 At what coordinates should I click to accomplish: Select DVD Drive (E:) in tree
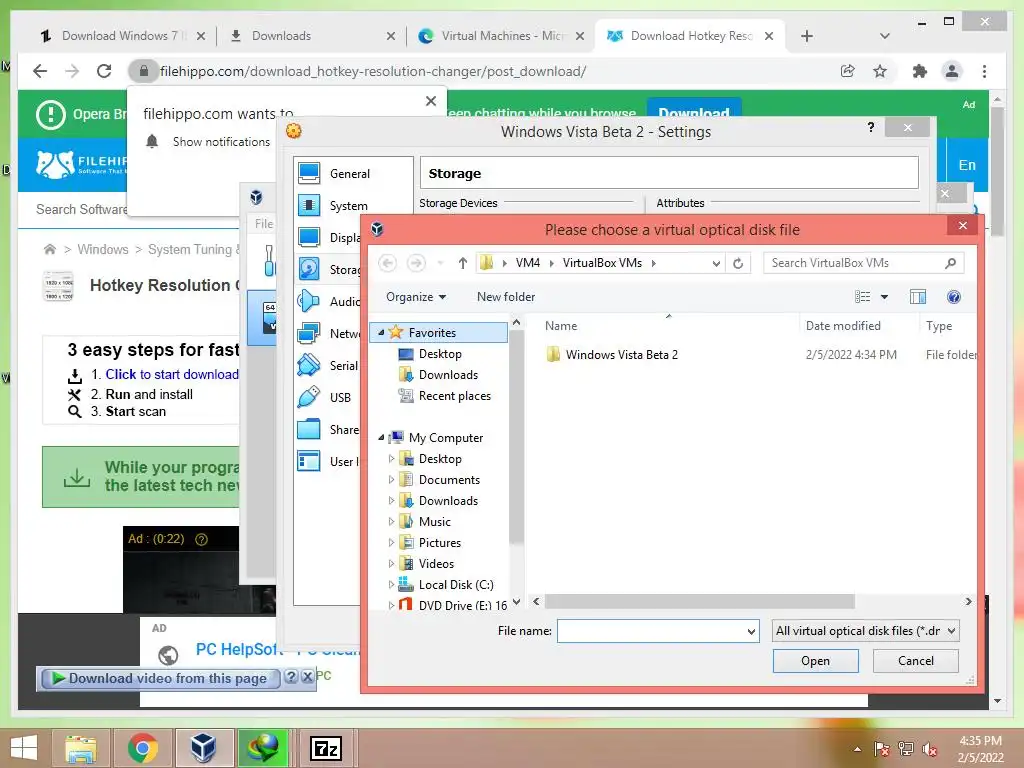point(462,605)
